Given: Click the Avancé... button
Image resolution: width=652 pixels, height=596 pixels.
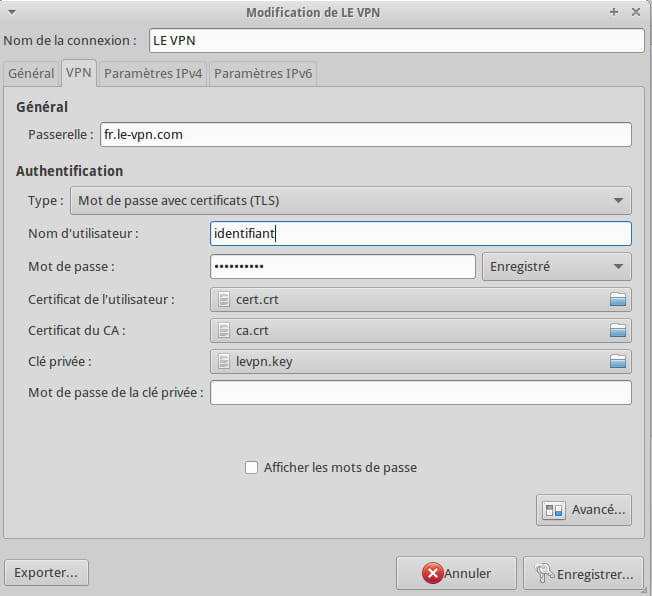Looking at the screenshot, I should pyautogui.click(x=584, y=510).
